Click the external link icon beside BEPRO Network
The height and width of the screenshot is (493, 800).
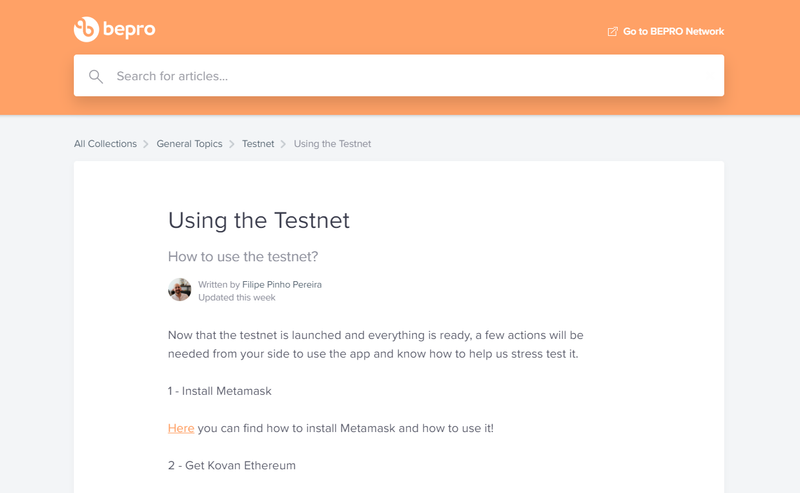click(x=612, y=32)
